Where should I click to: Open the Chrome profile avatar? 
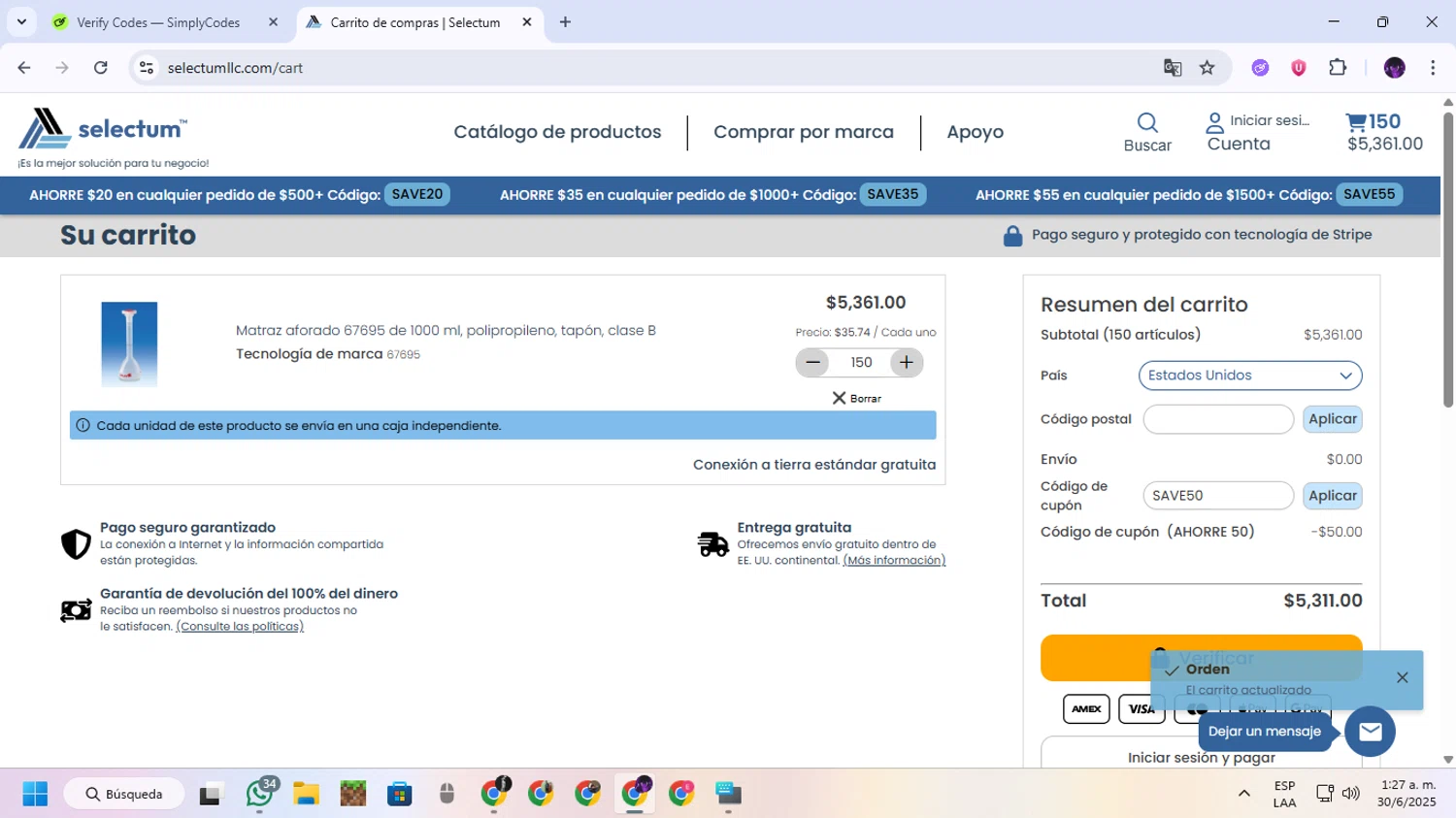click(x=1394, y=67)
